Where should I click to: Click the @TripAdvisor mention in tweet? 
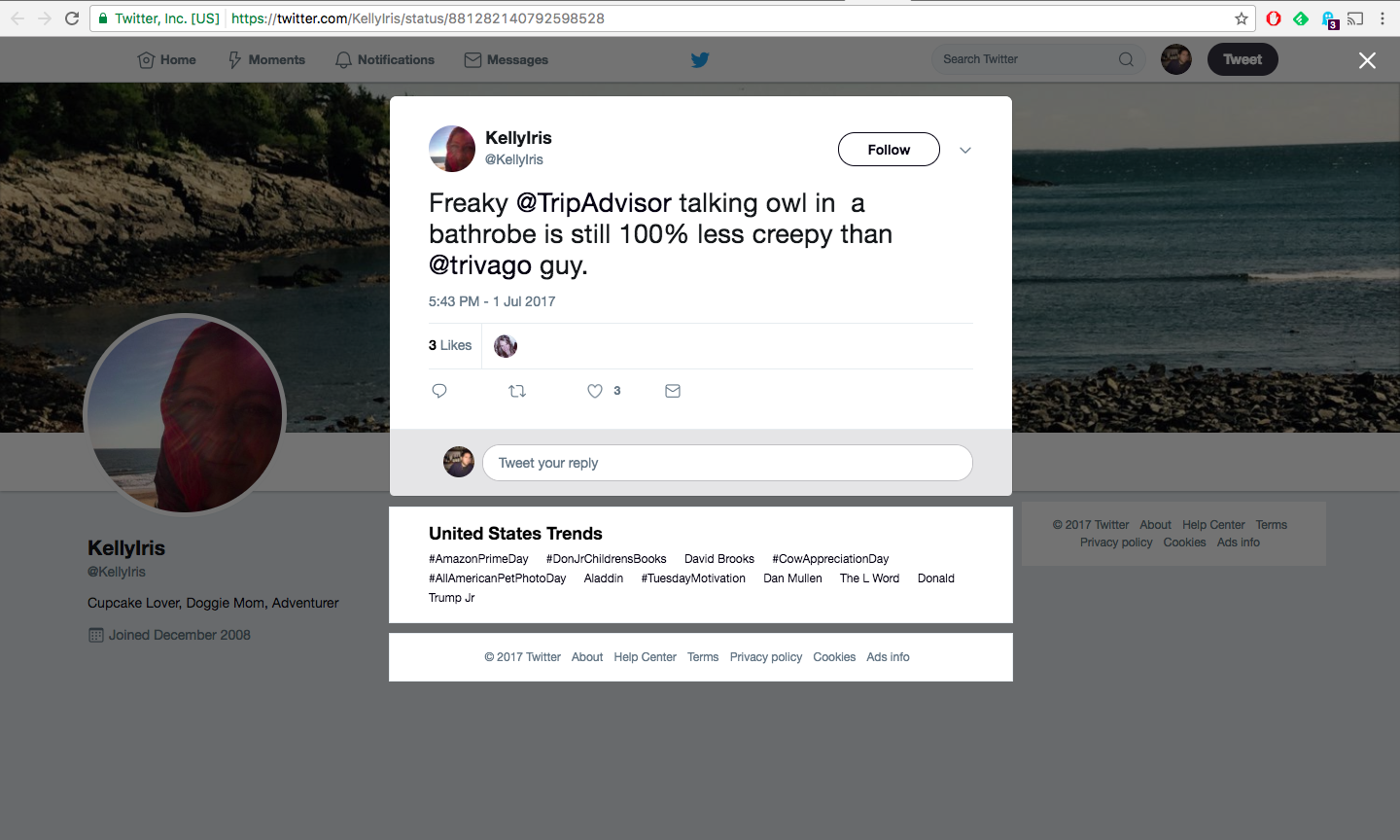click(593, 203)
